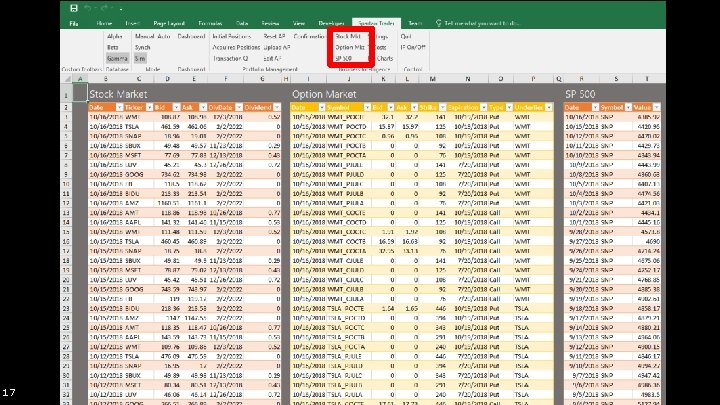The height and width of the screenshot is (405, 720).
Task: Open the Underlier filter dropdown
Action: tap(549, 107)
